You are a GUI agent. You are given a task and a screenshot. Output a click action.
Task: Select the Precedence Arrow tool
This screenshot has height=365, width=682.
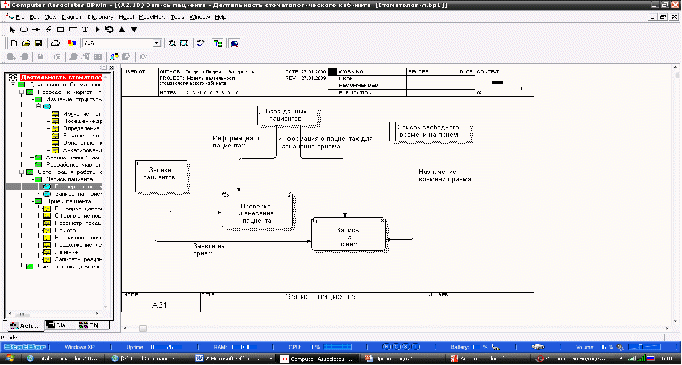[37, 30]
